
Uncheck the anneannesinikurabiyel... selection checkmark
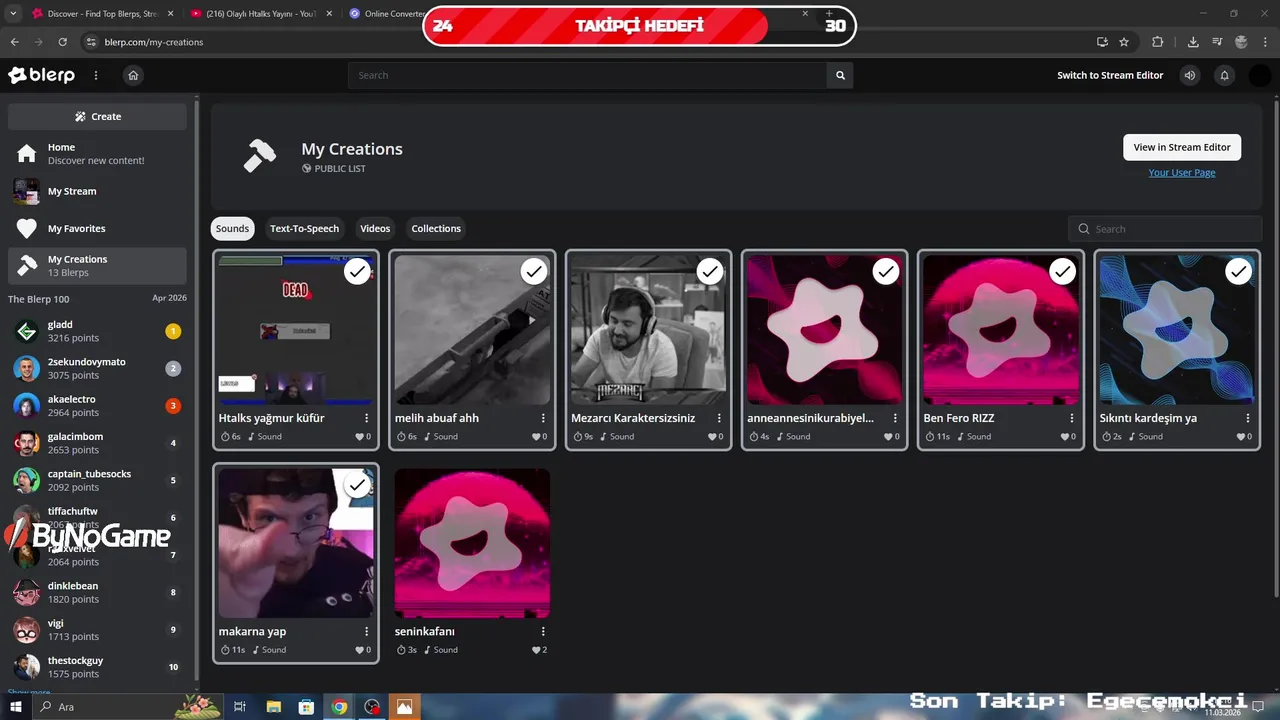885,272
